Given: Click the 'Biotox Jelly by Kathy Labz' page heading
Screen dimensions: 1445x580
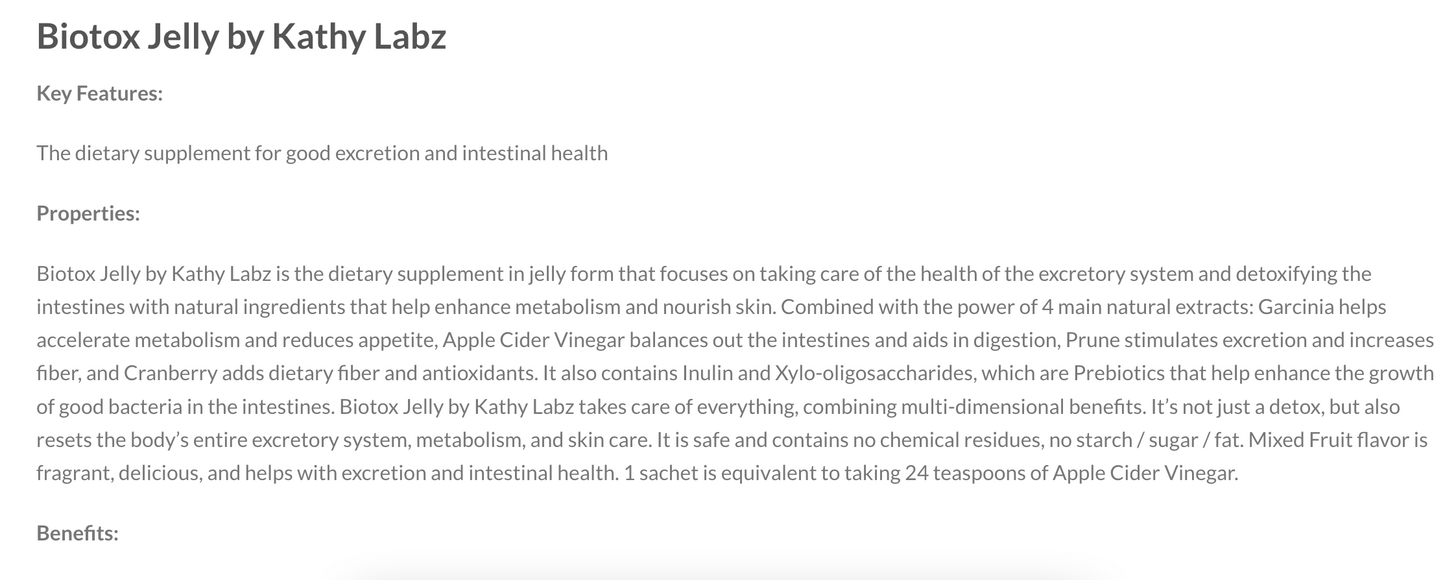Looking at the screenshot, I should [241, 37].
